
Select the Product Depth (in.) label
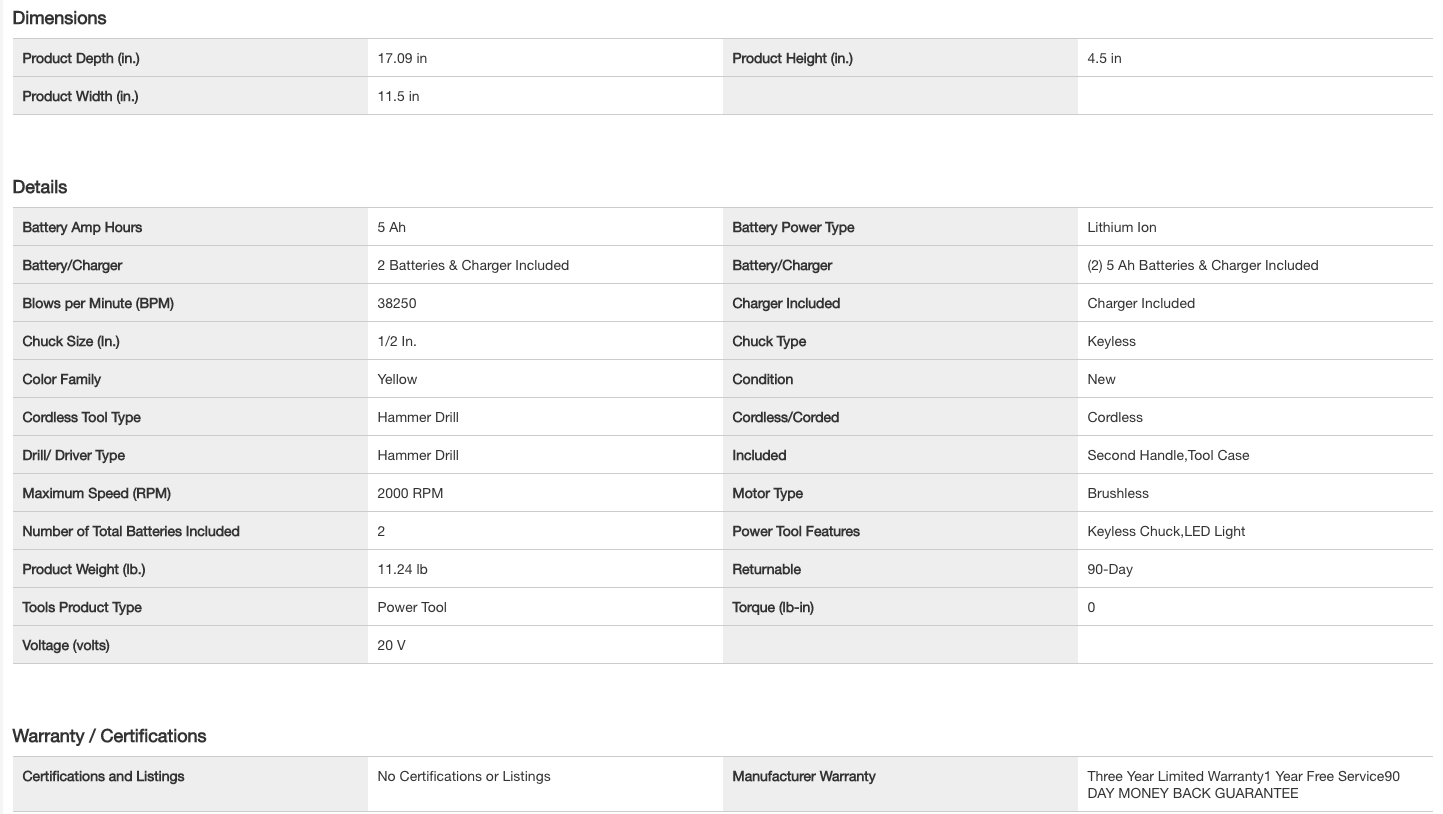[81, 58]
